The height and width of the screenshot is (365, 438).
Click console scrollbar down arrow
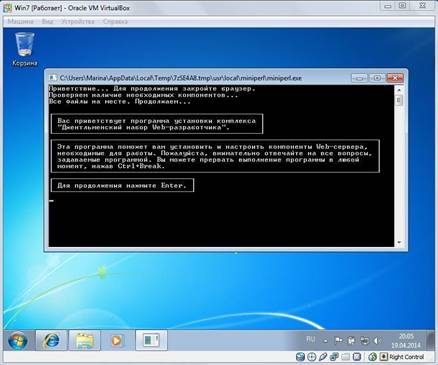[x=399, y=242]
